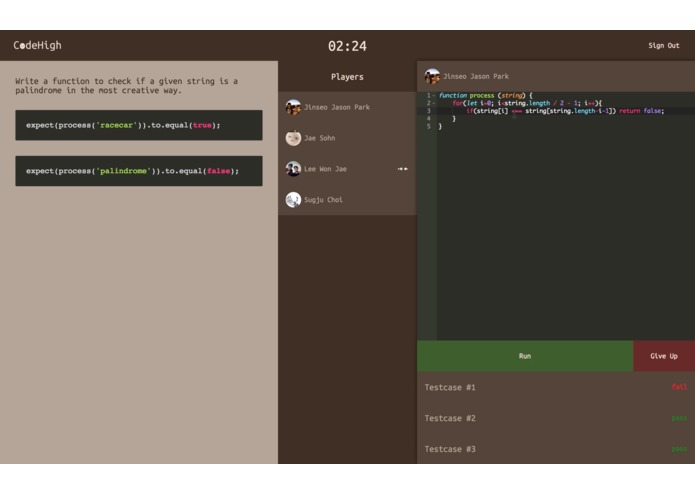This screenshot has height=494, width=695.
Task: Click the 'palindrome' expectation code block
Action: click(139, 171)
